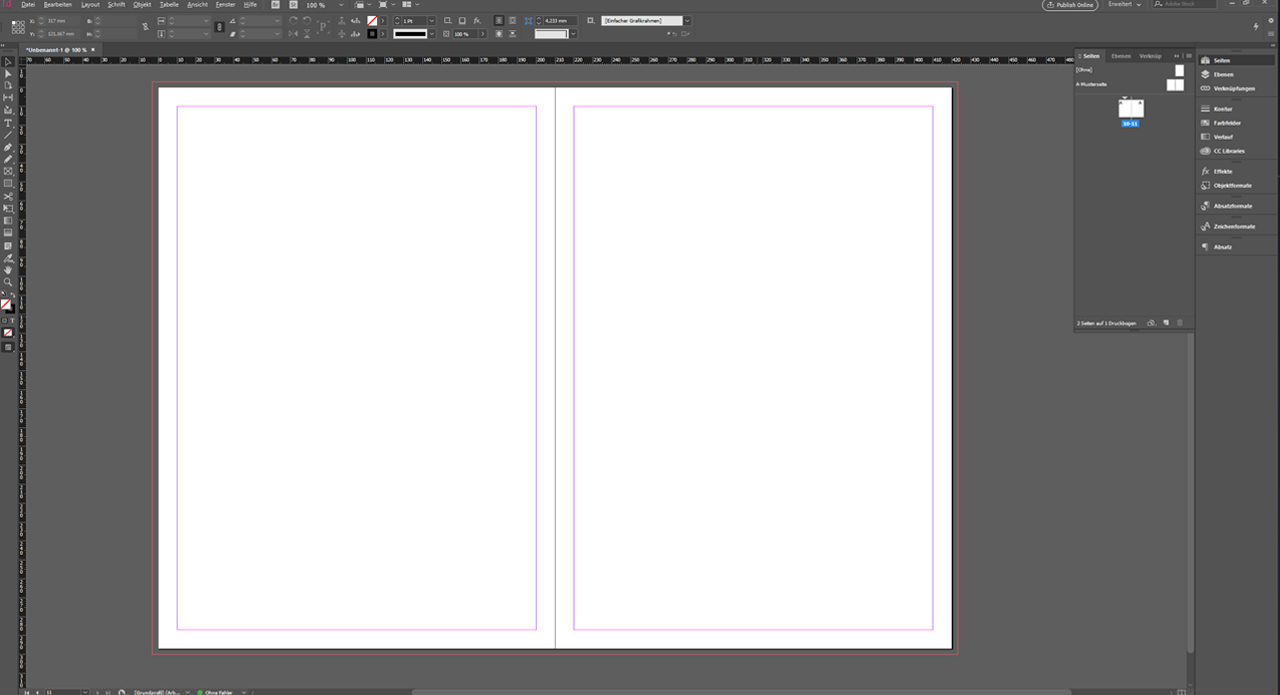This screenshot has width=1280, height=695.
Task: Select the 10-11 spread thumbnail
Action: coord(1131,109)
